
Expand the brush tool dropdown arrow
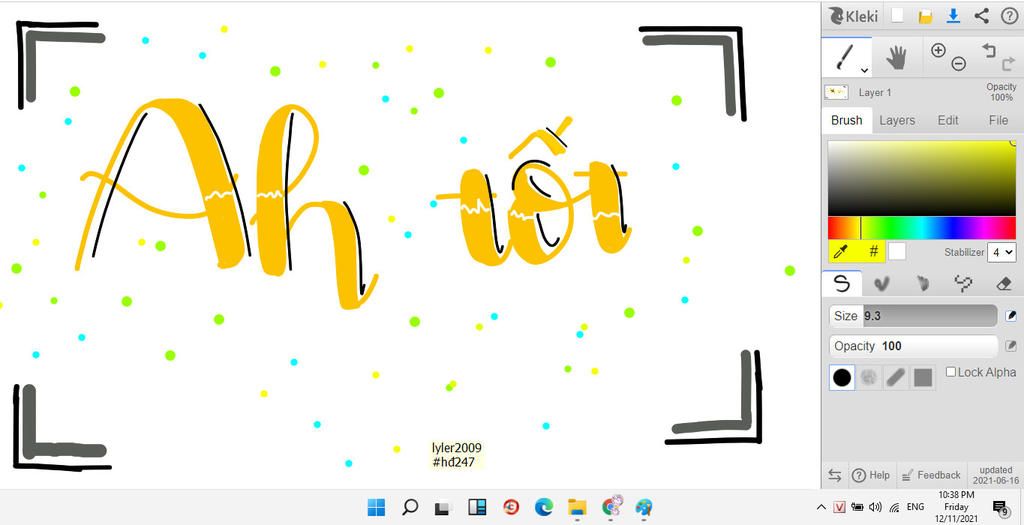click(864, 70)
